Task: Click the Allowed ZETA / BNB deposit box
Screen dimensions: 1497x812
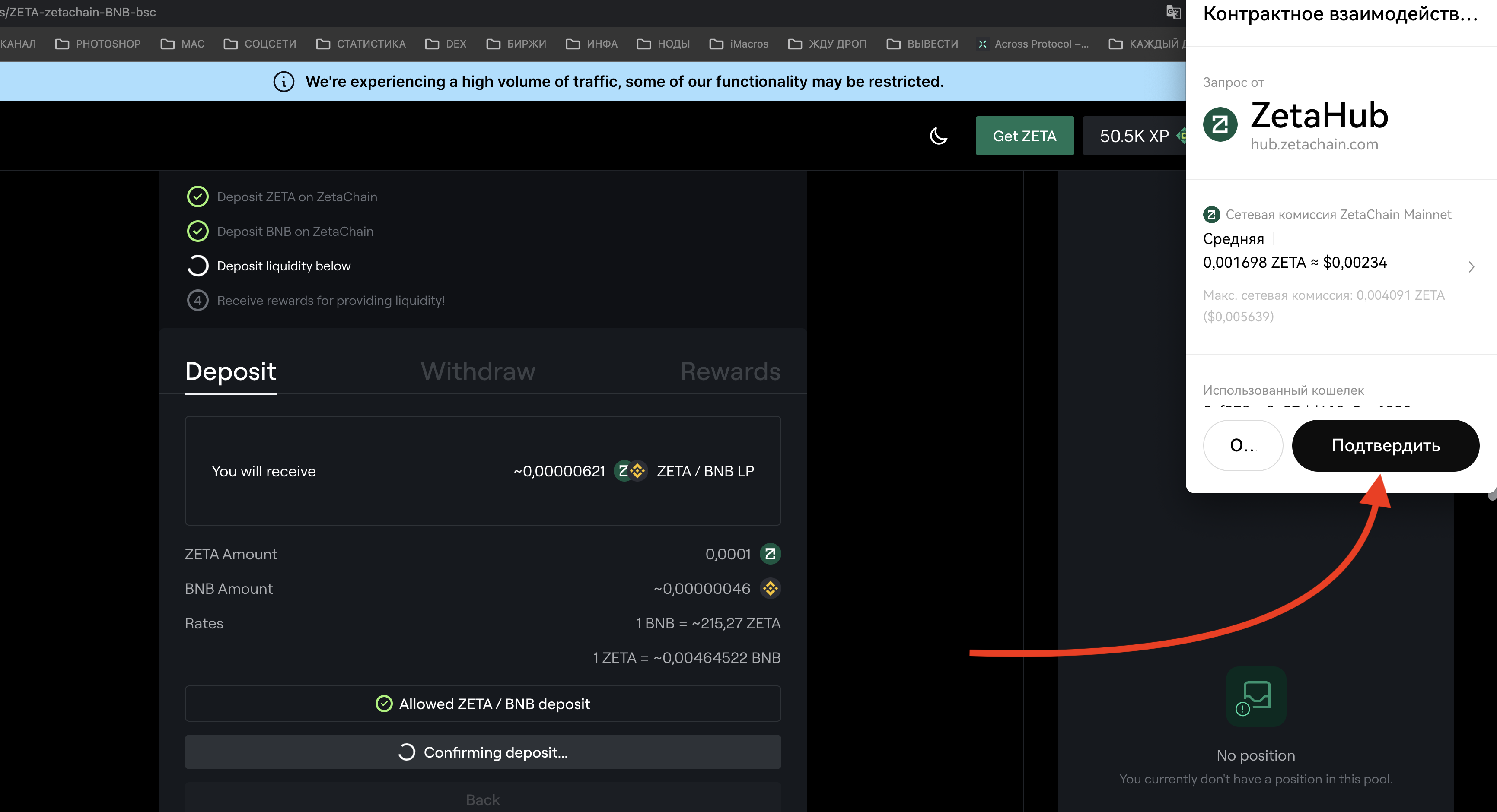Action: [482, 704]
